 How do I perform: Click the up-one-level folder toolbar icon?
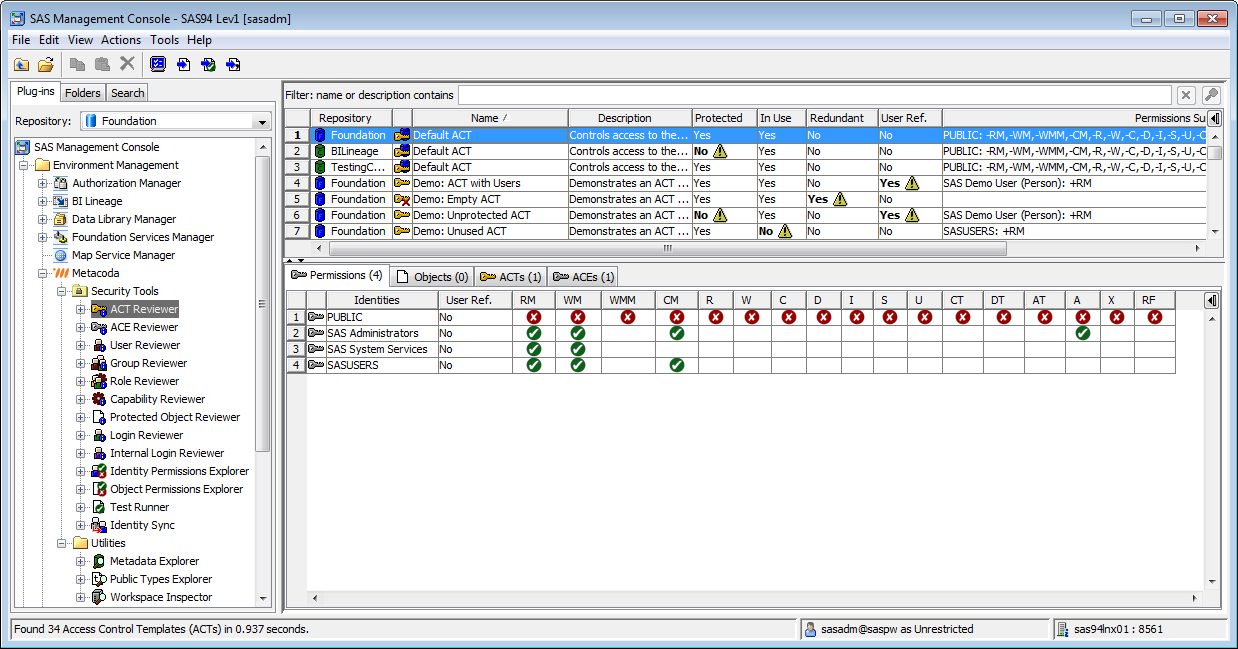coord(21,64)
